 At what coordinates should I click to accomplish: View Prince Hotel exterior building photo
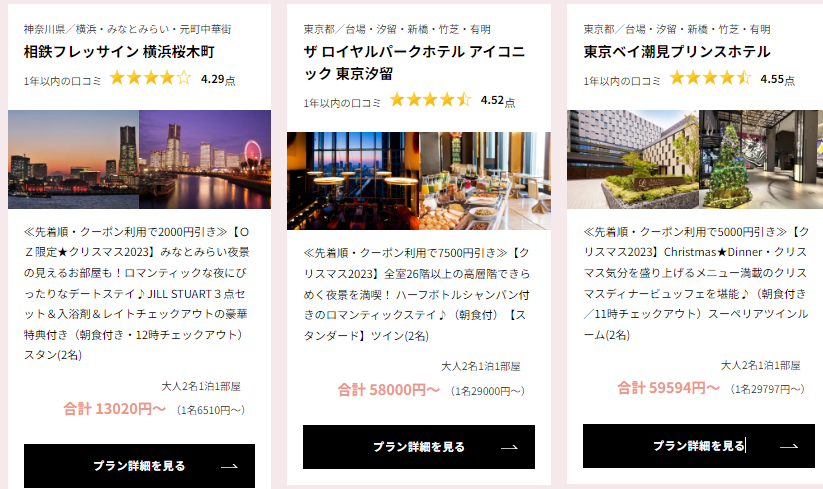[633, 160]
